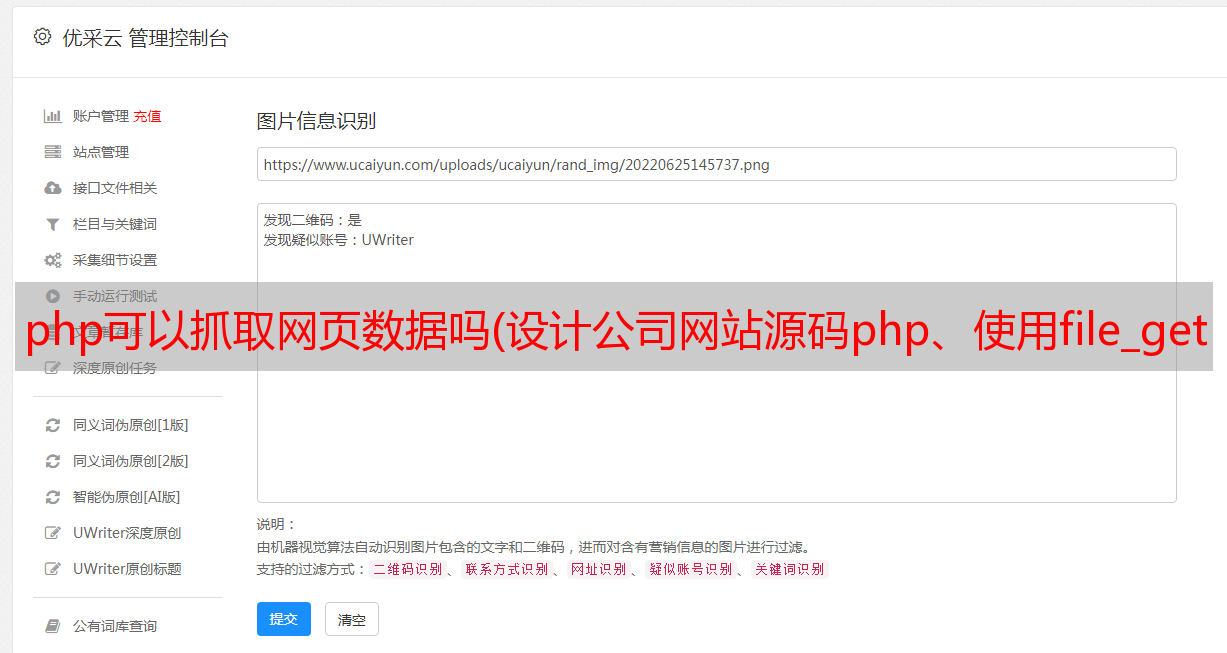Click the gear icon beside 优采云 管理控制台
Viewport: 1227px width, 653px height.
coord(42,37)
